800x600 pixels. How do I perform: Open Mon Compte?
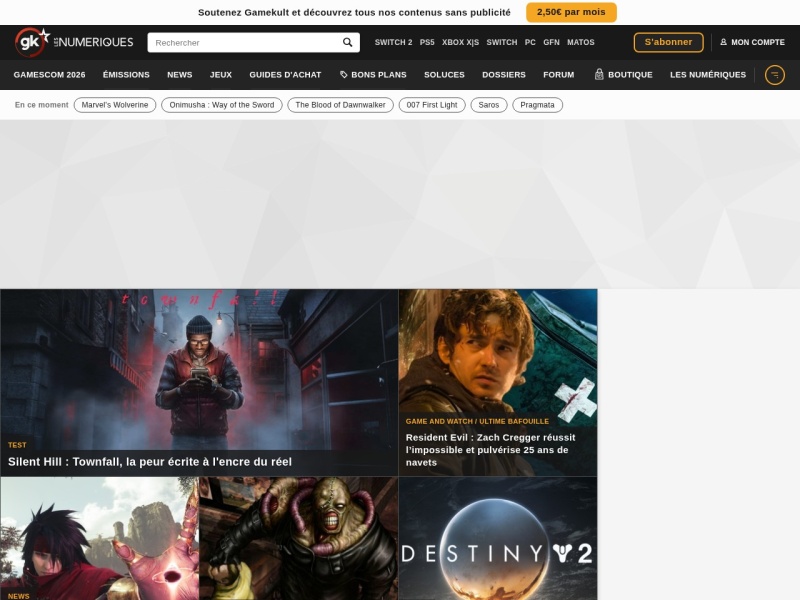[x=753, y=42]
